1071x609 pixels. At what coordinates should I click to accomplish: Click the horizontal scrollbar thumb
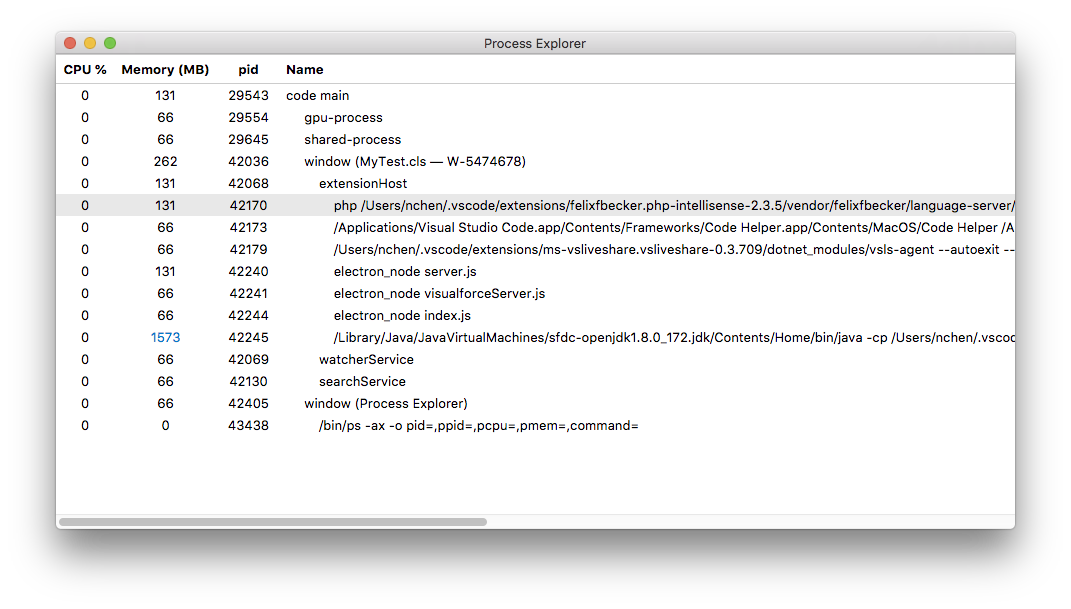coord(273,522)
